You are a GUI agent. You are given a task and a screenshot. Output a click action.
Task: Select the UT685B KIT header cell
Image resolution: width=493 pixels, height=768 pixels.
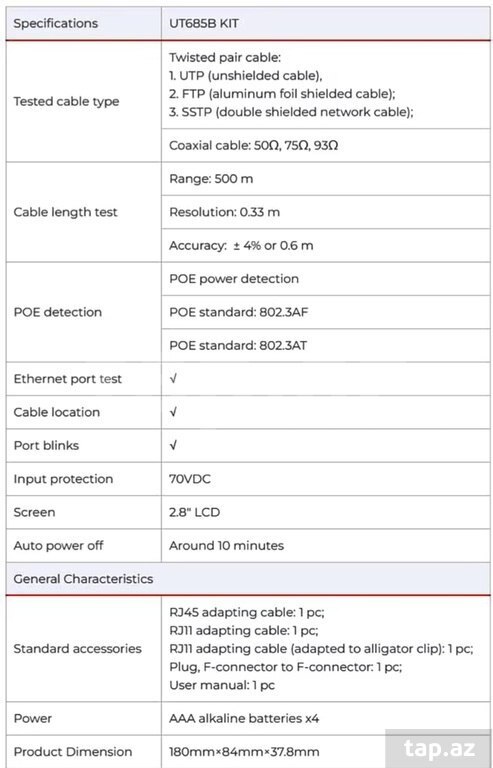click(x=326, y=24)
